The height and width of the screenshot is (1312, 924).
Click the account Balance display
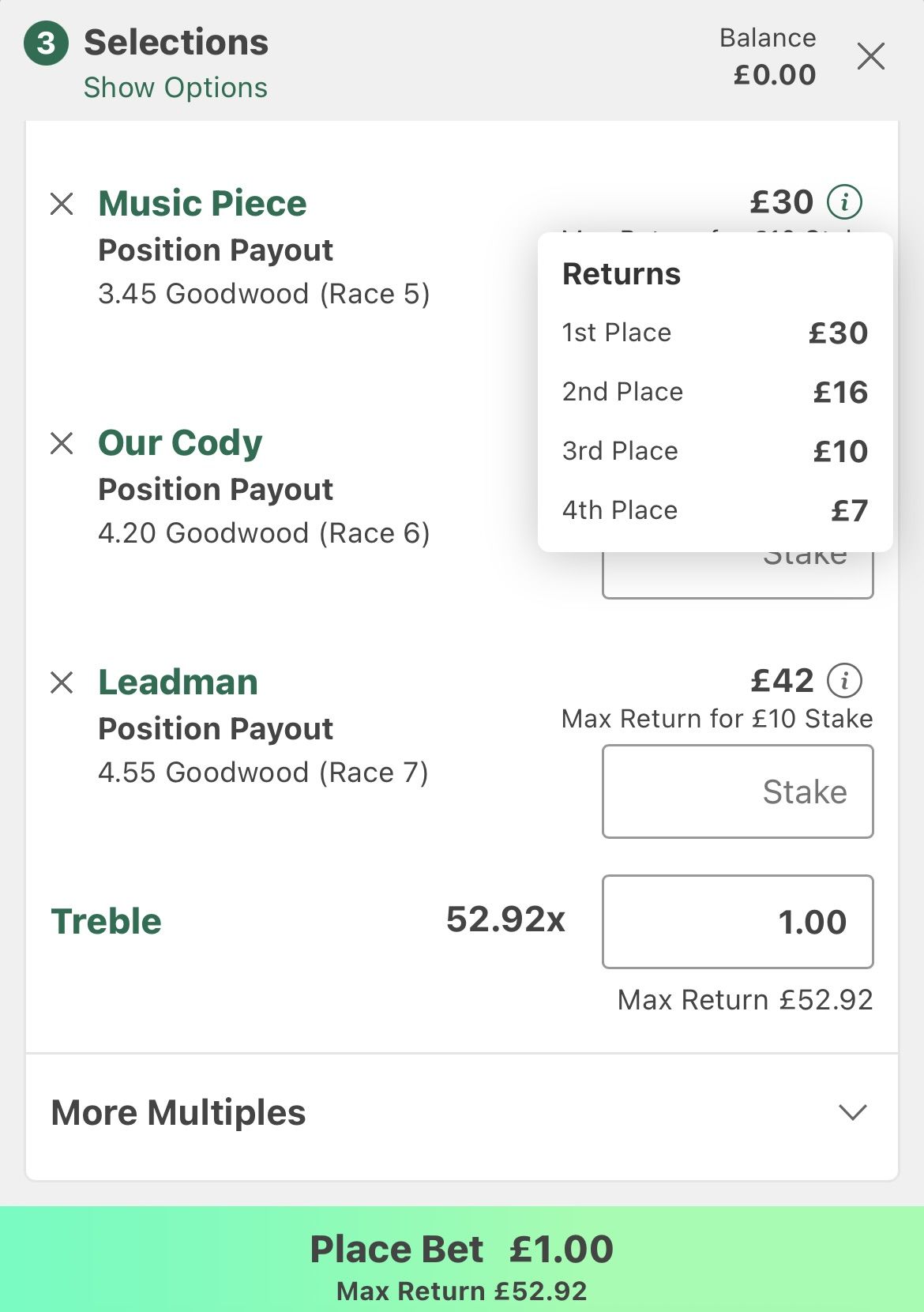coord(768,57)
